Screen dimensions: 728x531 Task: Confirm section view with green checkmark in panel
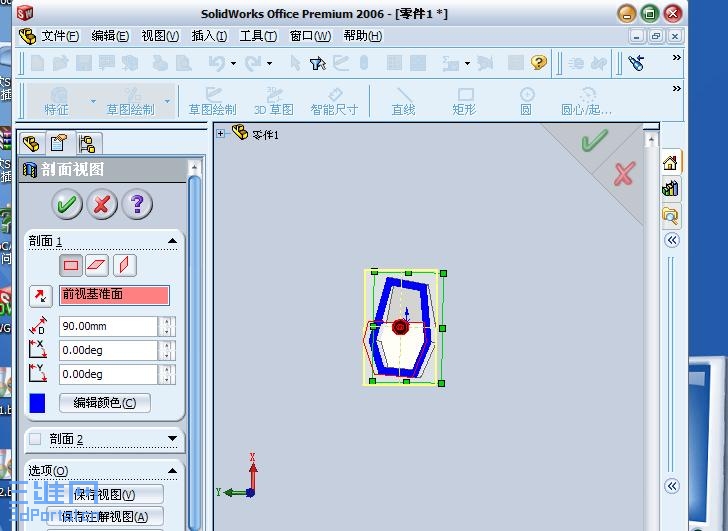click(x=67, y=204)
